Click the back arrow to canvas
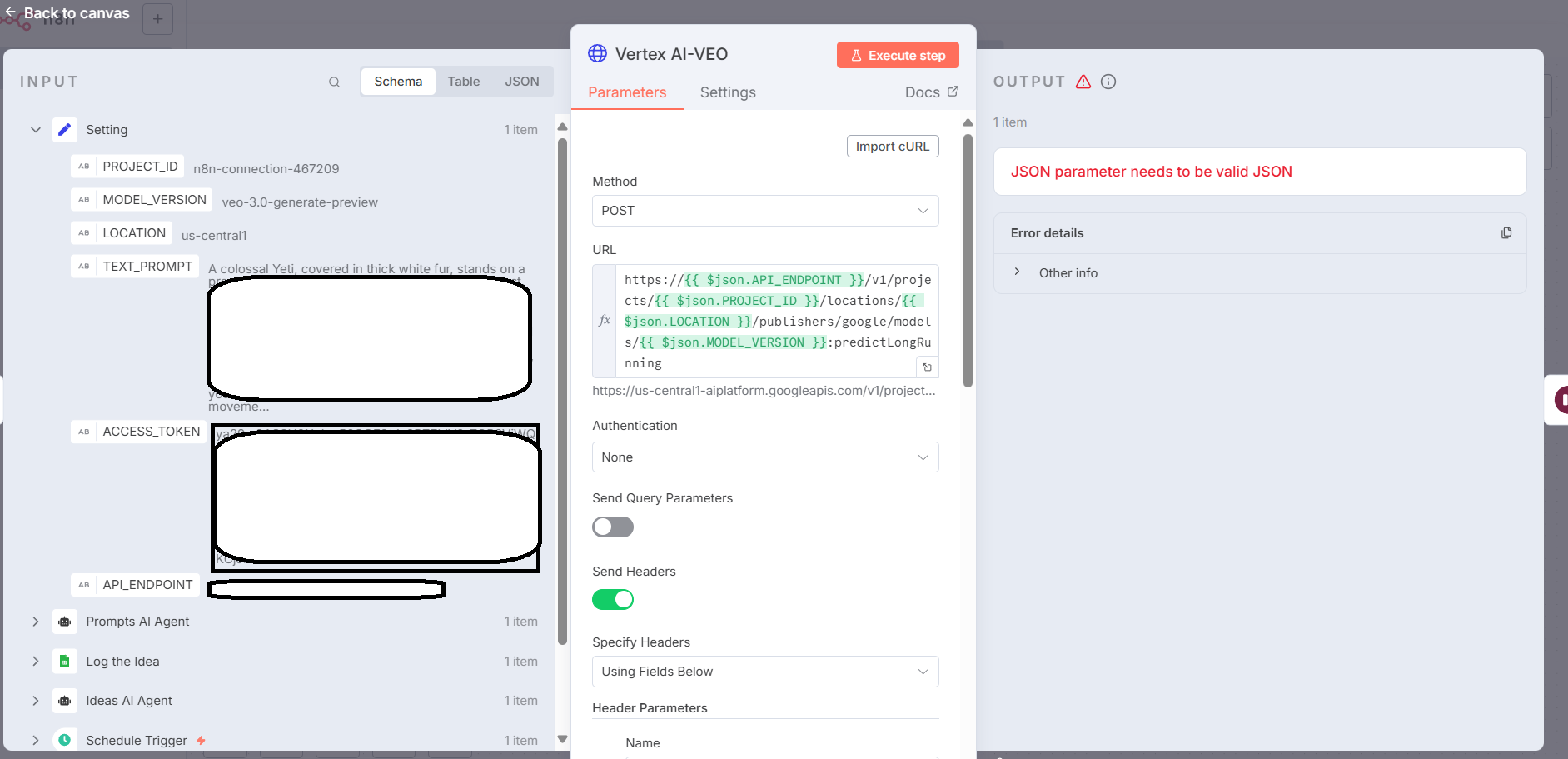Viewport: 1568px width, 759px height. (10, 12)
